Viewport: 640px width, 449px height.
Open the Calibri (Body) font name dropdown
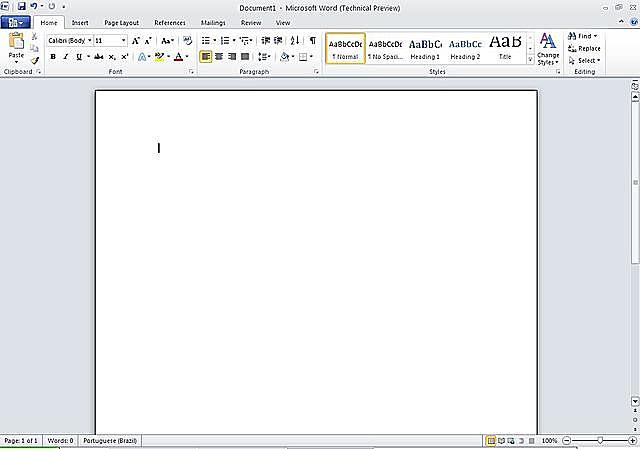coord(89,40)
